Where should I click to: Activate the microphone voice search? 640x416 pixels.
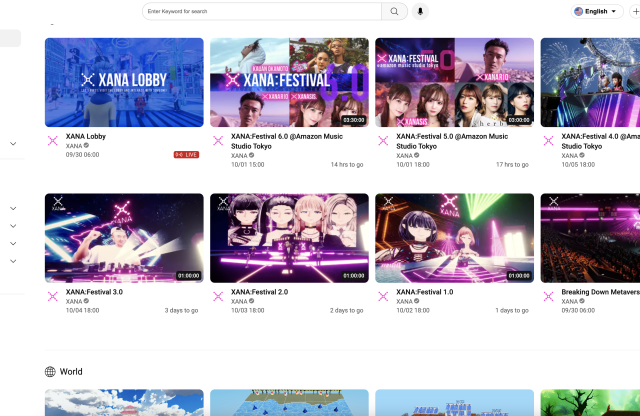click(x=420, y=11)
